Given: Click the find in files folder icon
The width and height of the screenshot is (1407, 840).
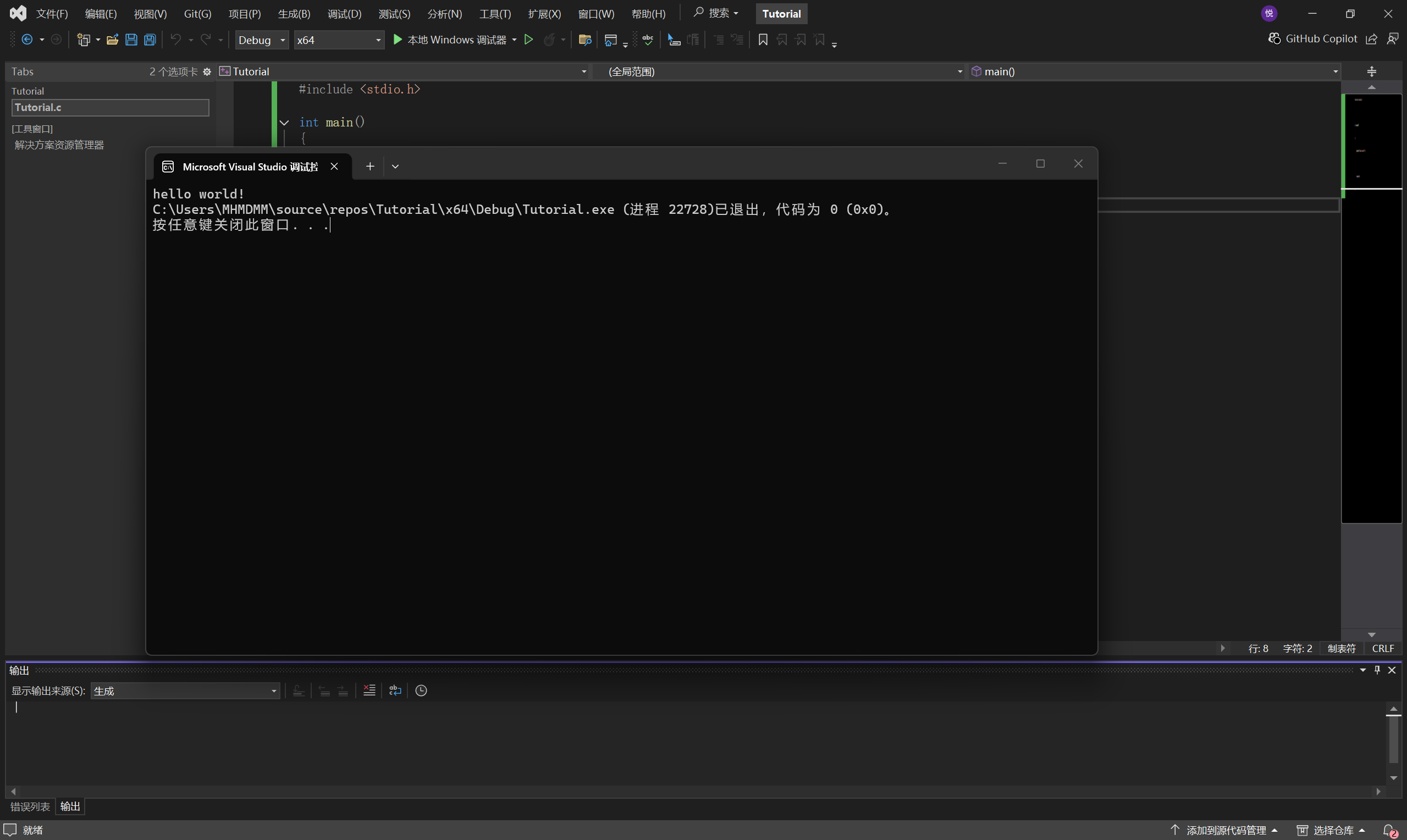Looking at the screenshot, I should pos(585,40).
